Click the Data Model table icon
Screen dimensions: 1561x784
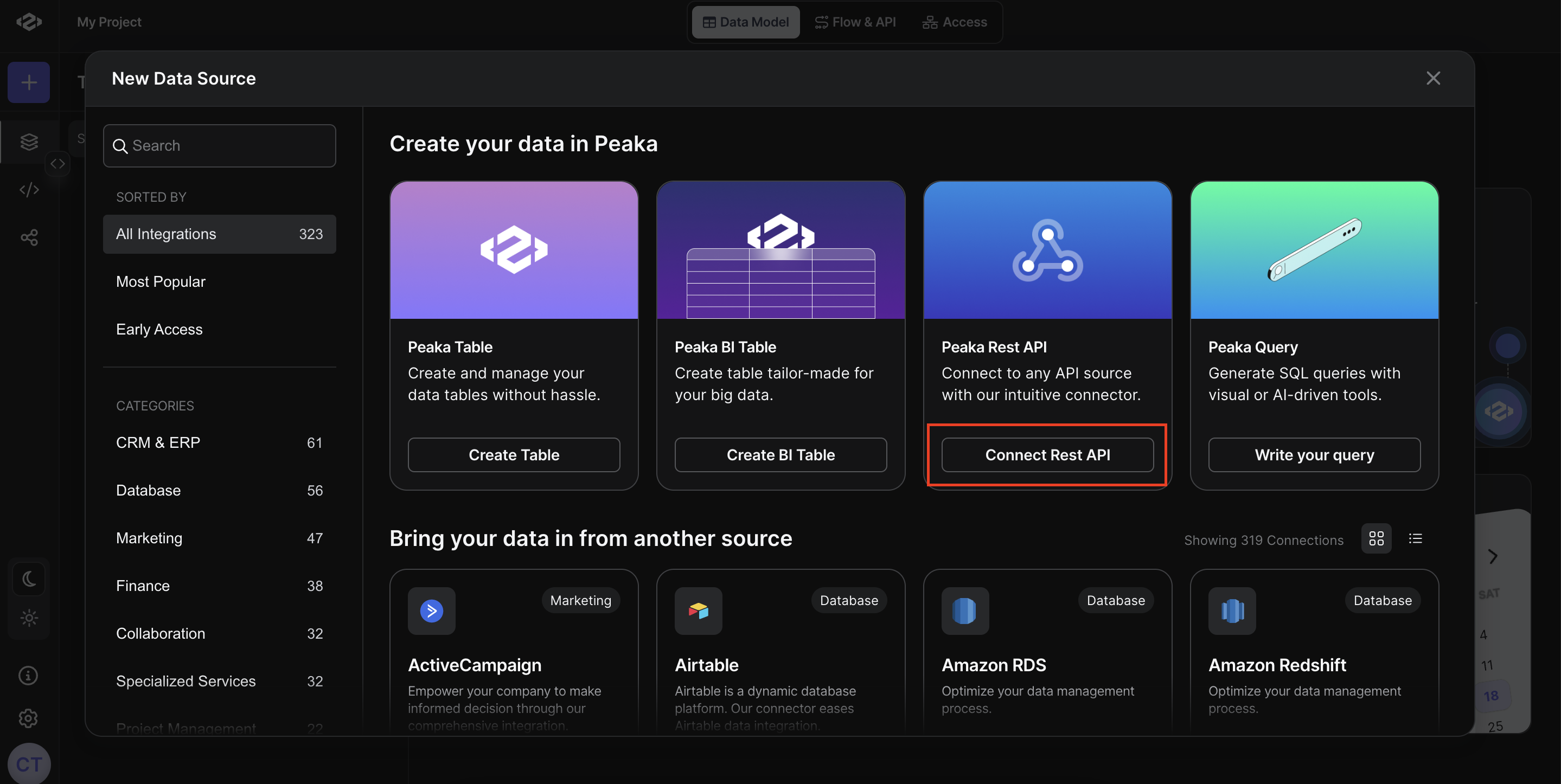709,22
